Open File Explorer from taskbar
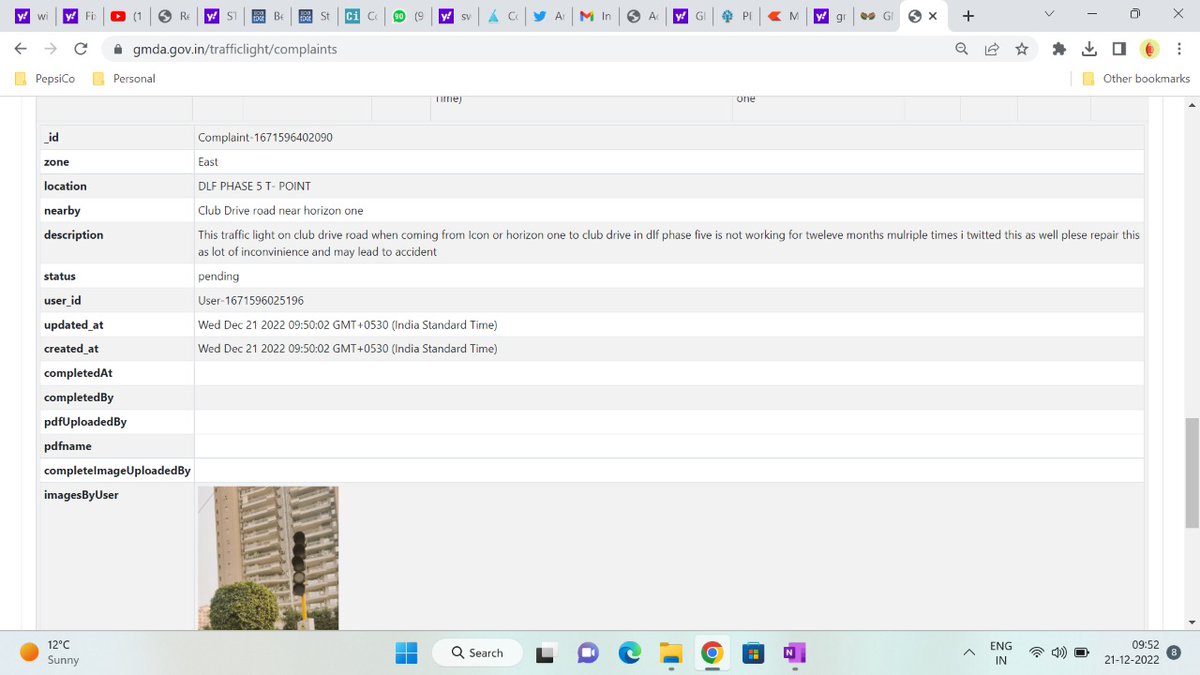This screenshot has height=675, width=1200. pos(670,653)
